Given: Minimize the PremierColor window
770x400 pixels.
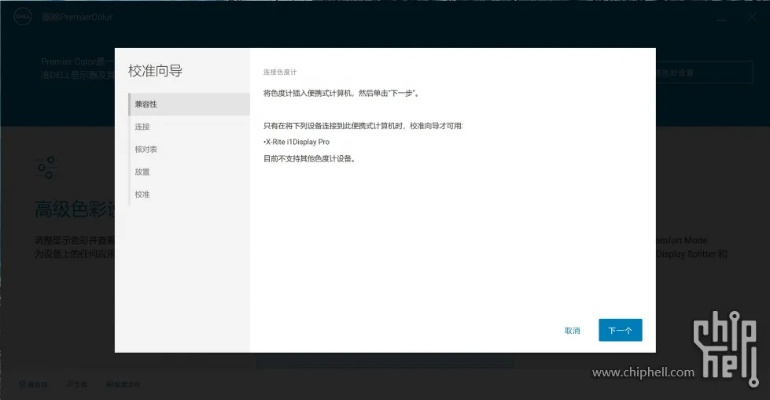Looking at the screenshot, I should [x=723, y=18].
